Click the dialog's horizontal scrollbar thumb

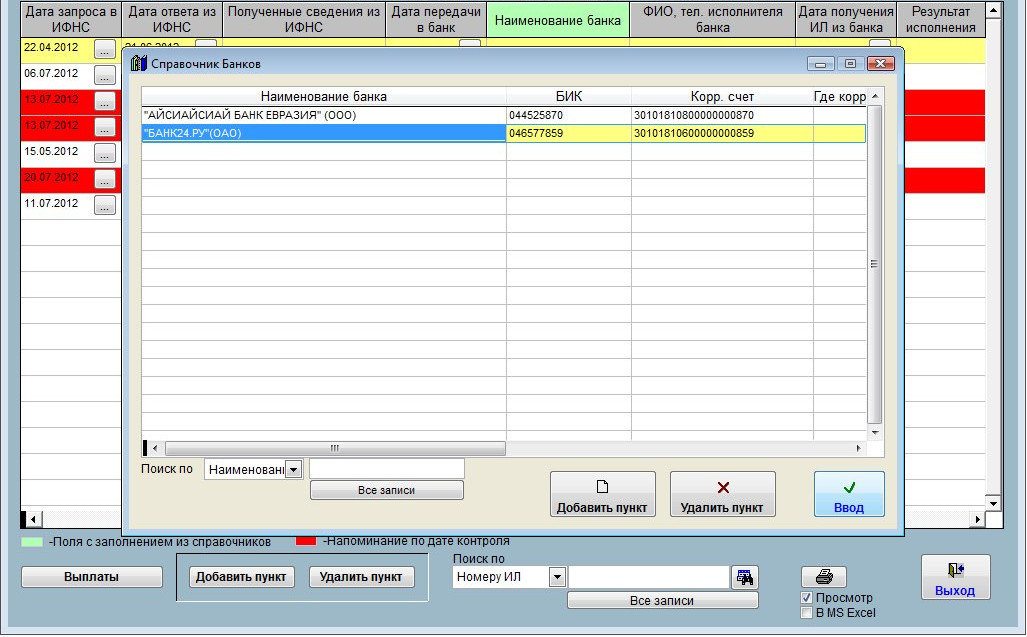click(x=334, y=448)
